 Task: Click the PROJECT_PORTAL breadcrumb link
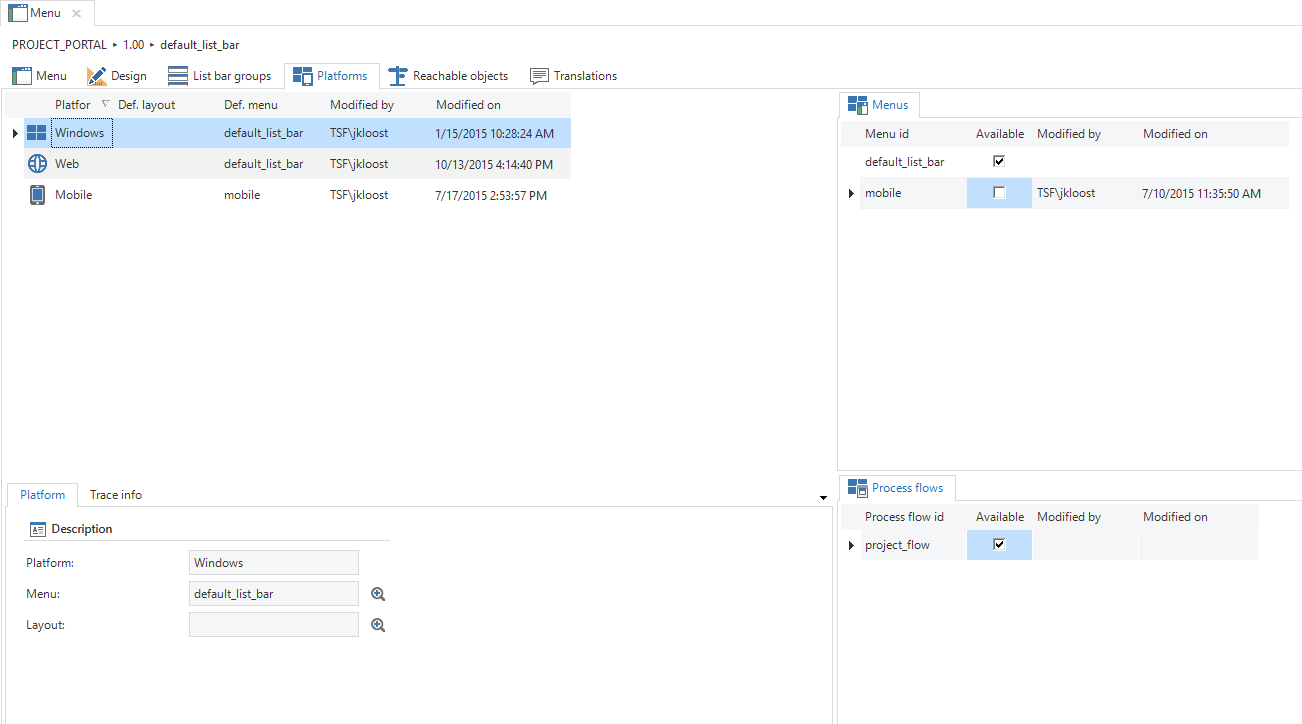click(59, 45)
